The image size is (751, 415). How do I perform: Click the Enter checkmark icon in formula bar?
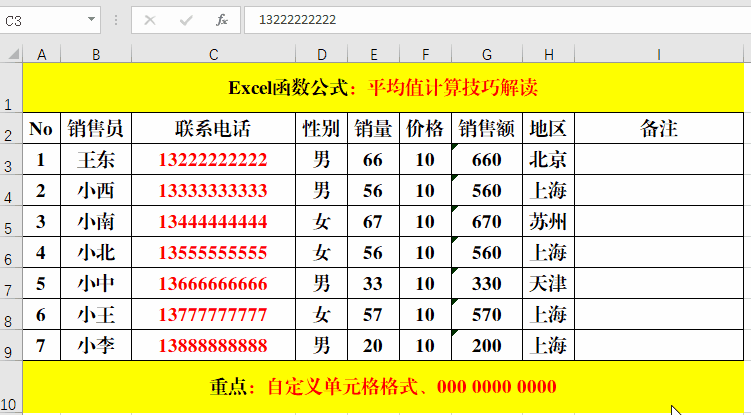(186, 20)
